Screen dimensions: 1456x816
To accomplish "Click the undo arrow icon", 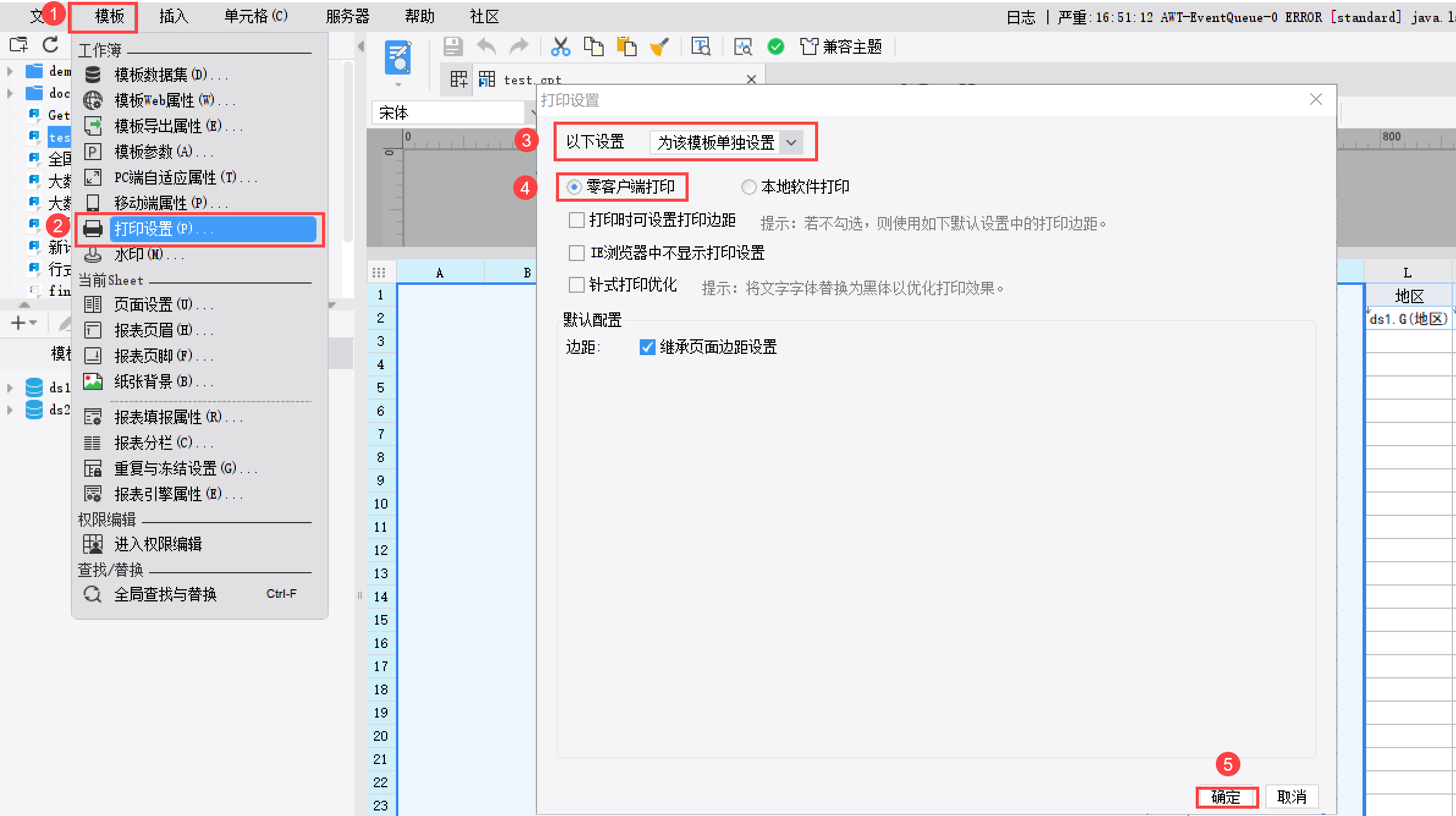I will click(x=486, y=46).
